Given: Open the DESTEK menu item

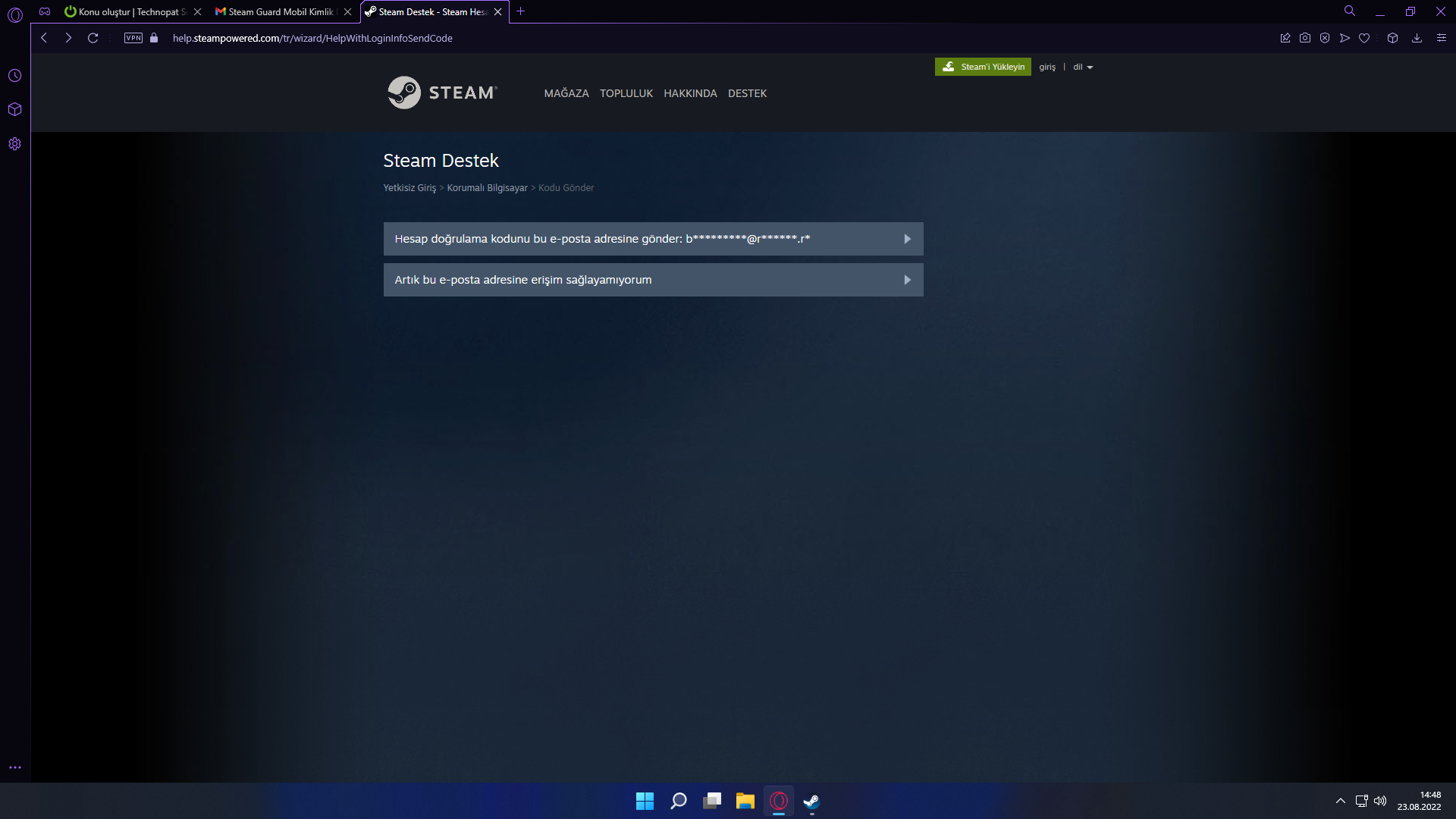Looking at the screenshot, I should [x=747, y=93].
